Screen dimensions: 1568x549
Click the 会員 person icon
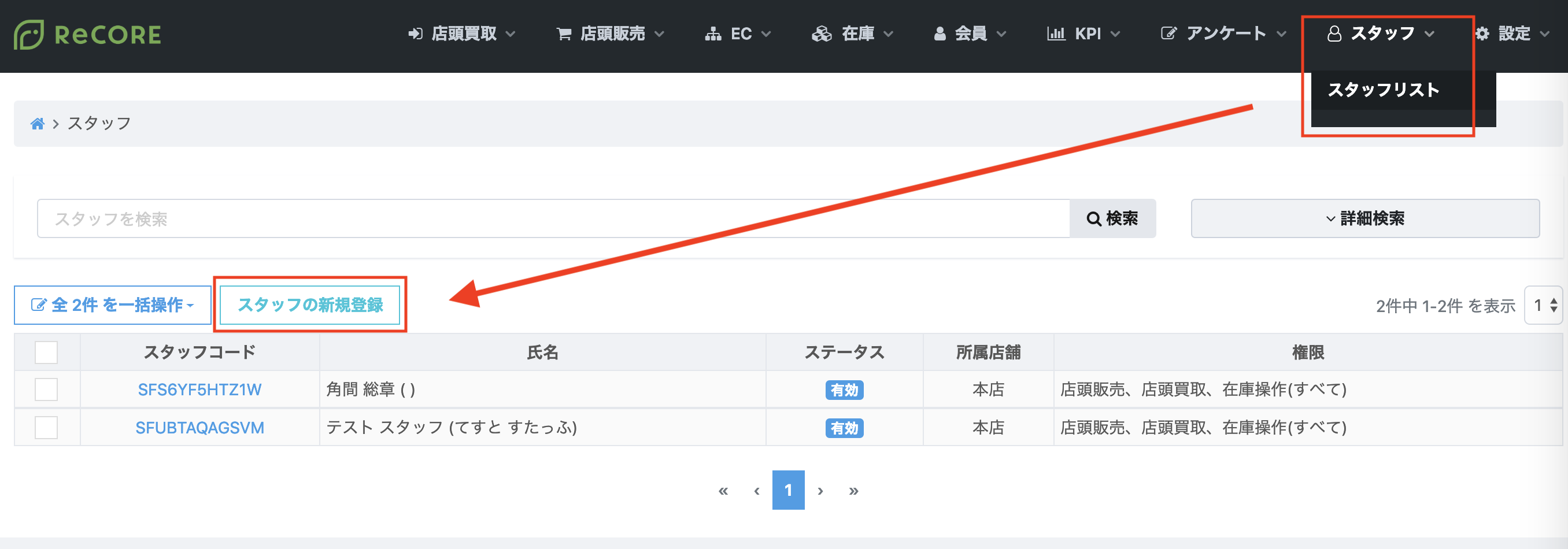coord(940,34)
